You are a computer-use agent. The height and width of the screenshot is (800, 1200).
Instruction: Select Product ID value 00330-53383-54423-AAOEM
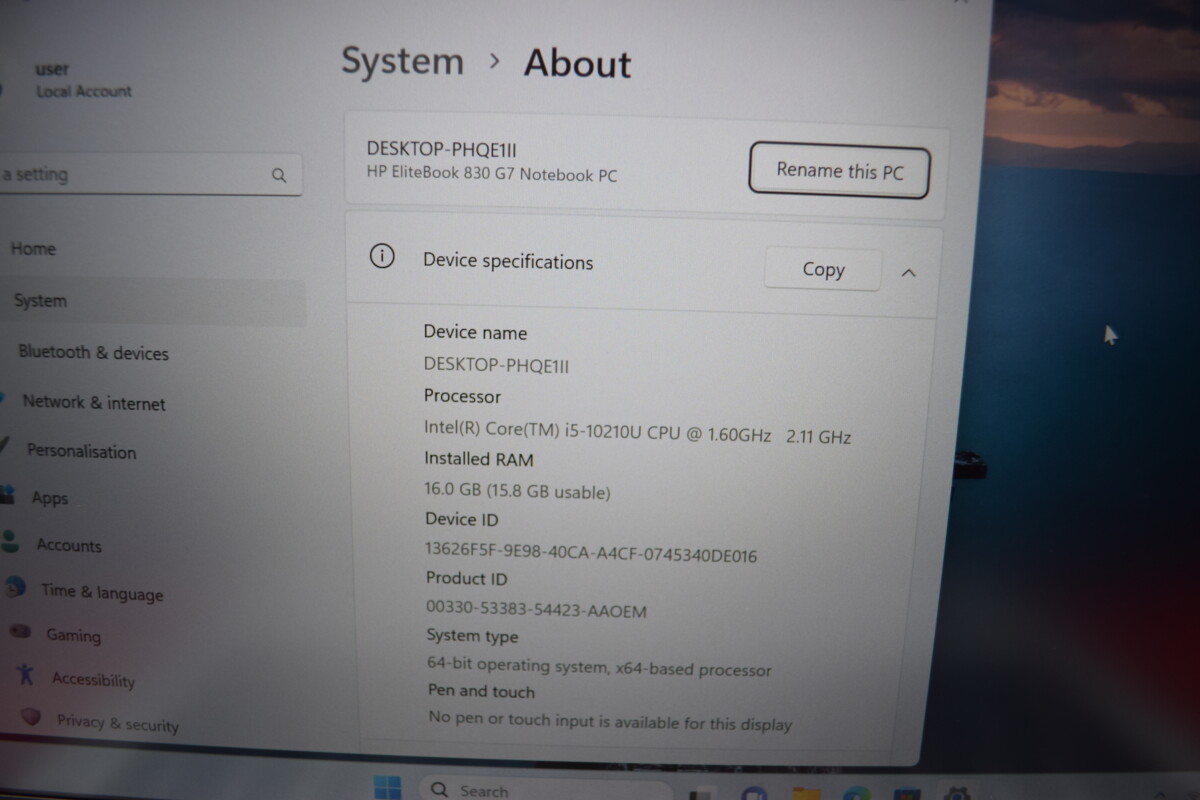click(536, 609)
